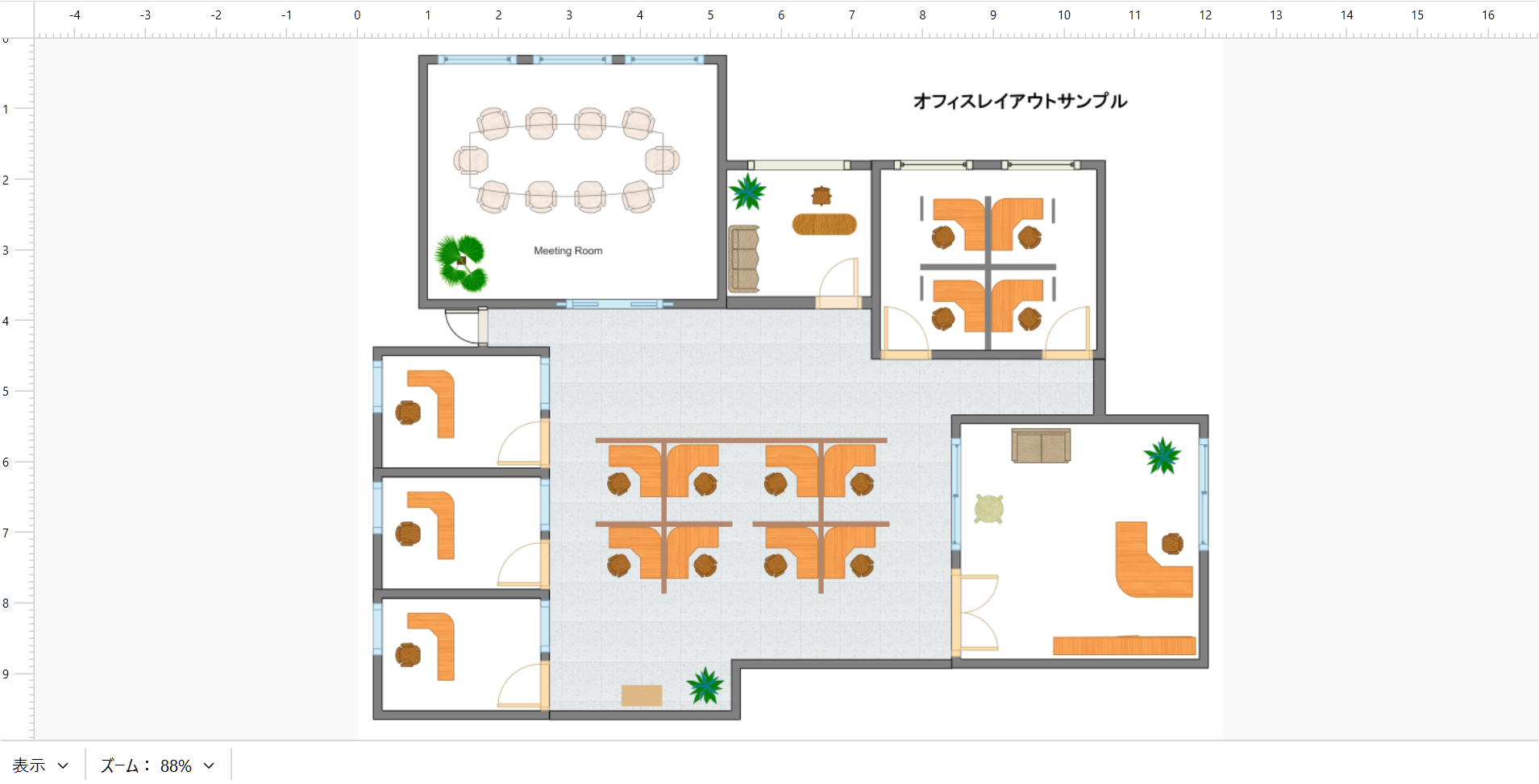1539x784 pixels.
Task: Click the long credenza in executive office
Action: [1124, 645]
